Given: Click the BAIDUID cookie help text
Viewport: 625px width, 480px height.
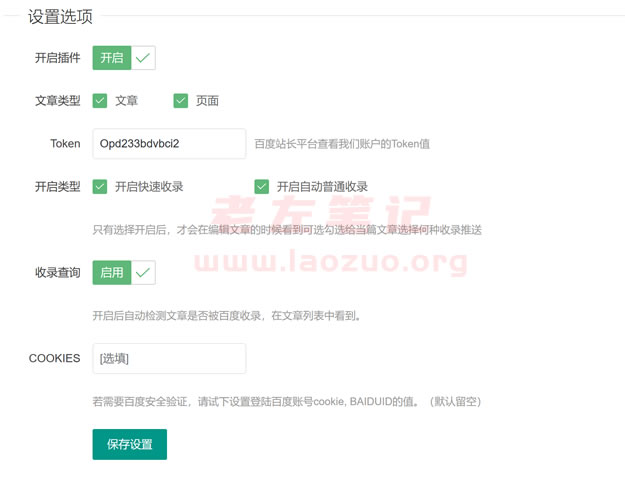Looking at the screenshot, I should pyautogui.click(x=287, y=401).
